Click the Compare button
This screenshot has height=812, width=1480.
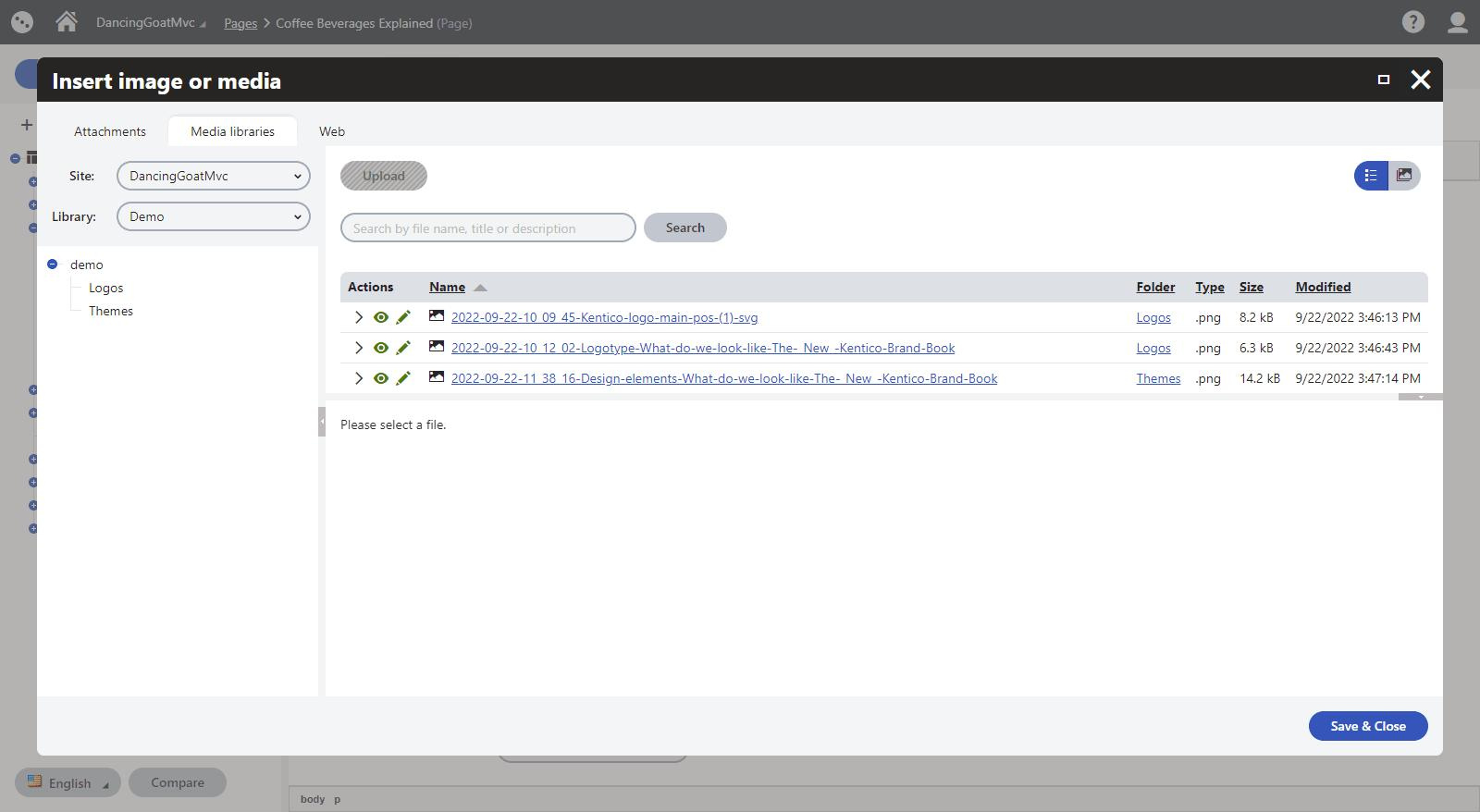178,782
